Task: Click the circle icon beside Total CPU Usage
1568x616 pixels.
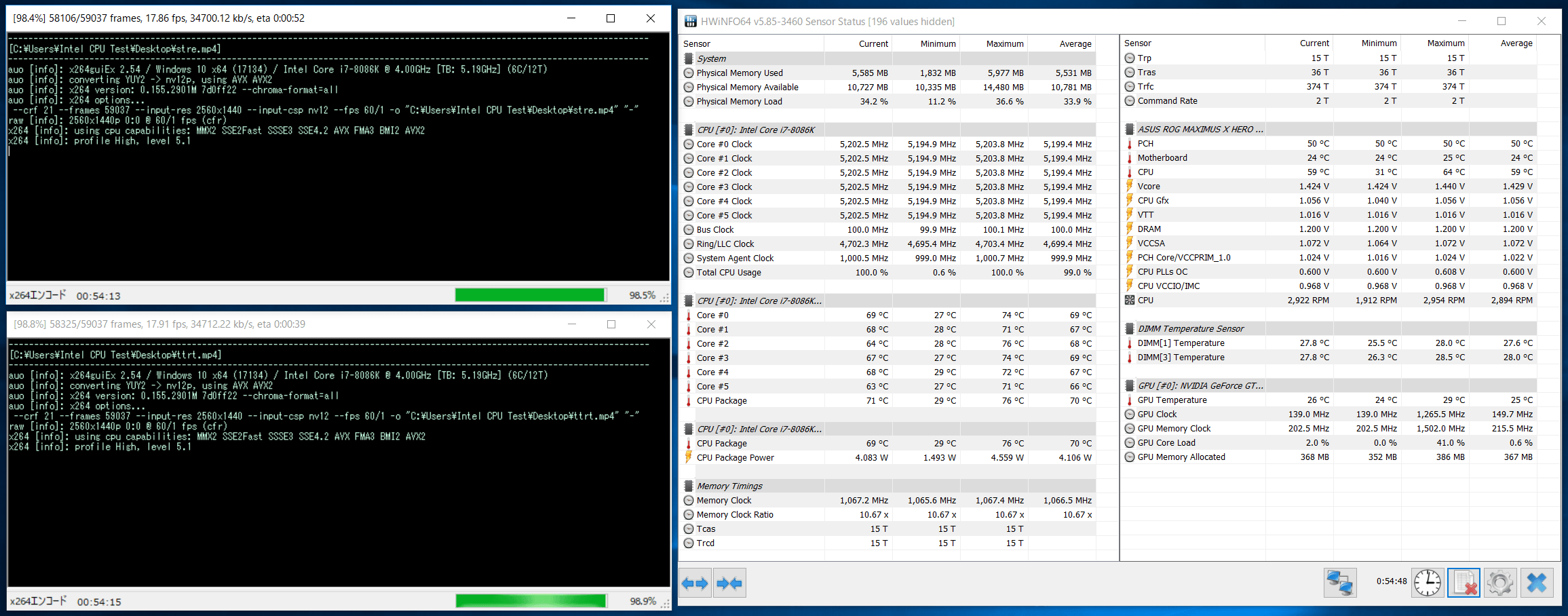Action: click(x=689, y=272)
